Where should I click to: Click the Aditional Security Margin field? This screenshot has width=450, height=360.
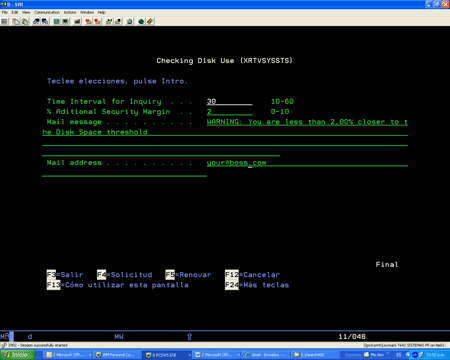pos(229,112)
